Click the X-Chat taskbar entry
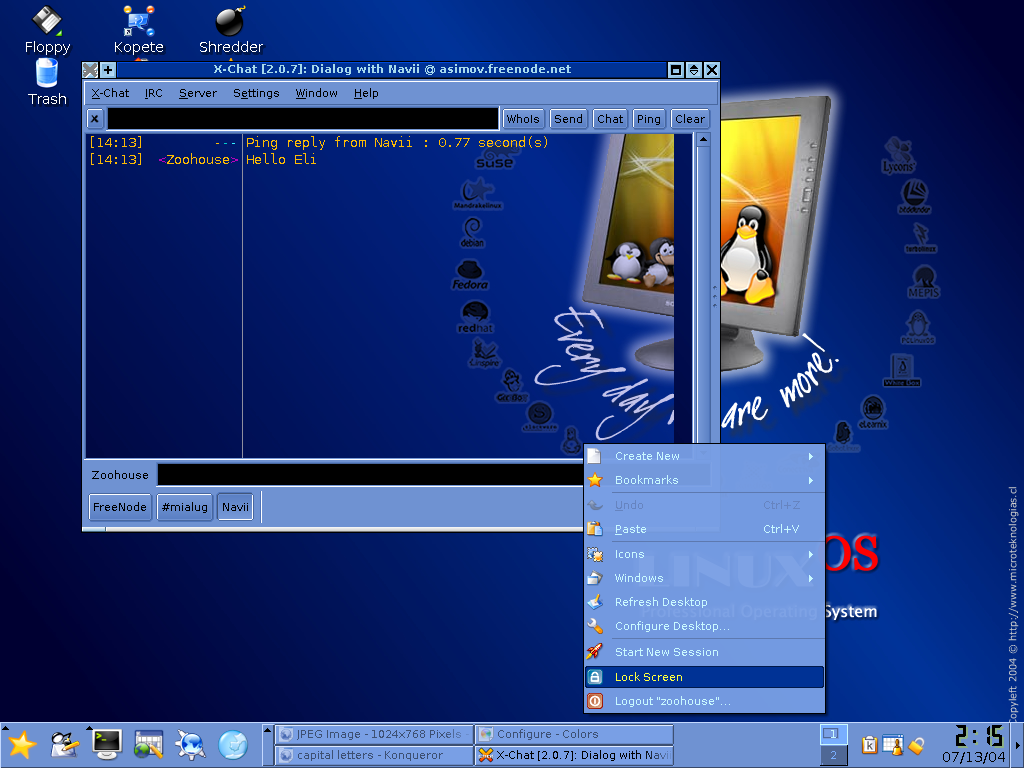1024x768 pixels. [x=574, y=755]
